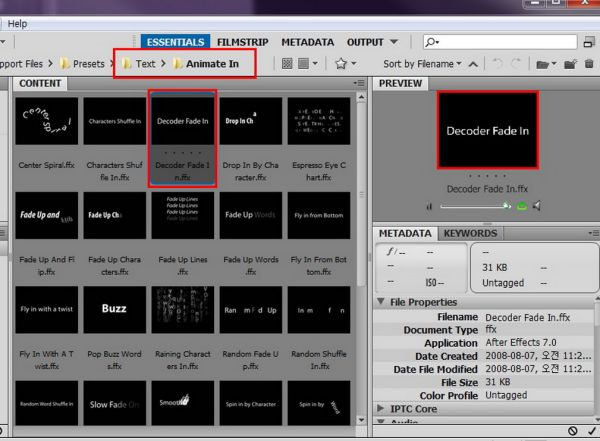Open the recent file folder dropdown
The image size is (600, 441).
click(x=546, y=64)
